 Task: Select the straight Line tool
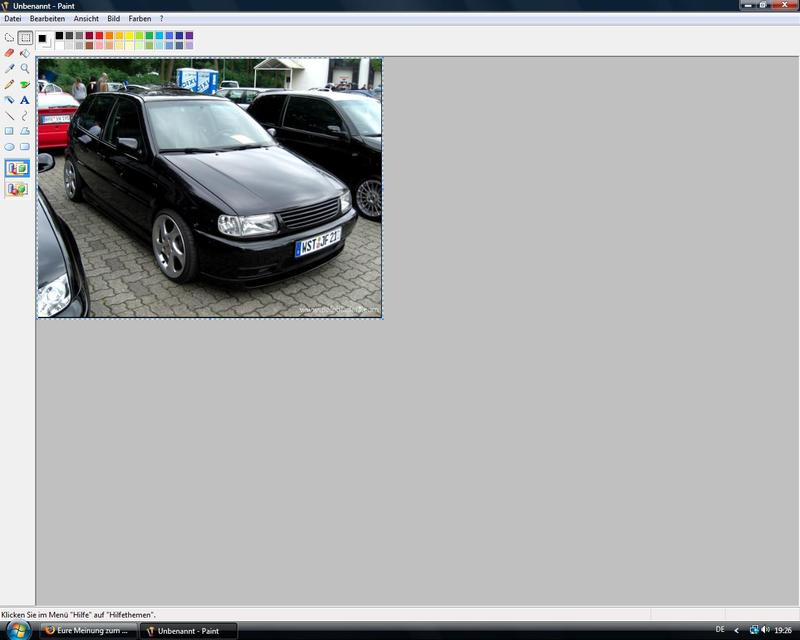(x=9, y=116)
